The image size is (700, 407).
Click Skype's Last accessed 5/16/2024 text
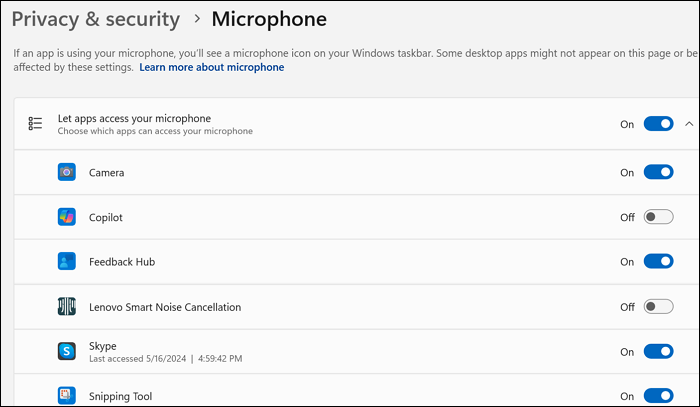(166, 359)
